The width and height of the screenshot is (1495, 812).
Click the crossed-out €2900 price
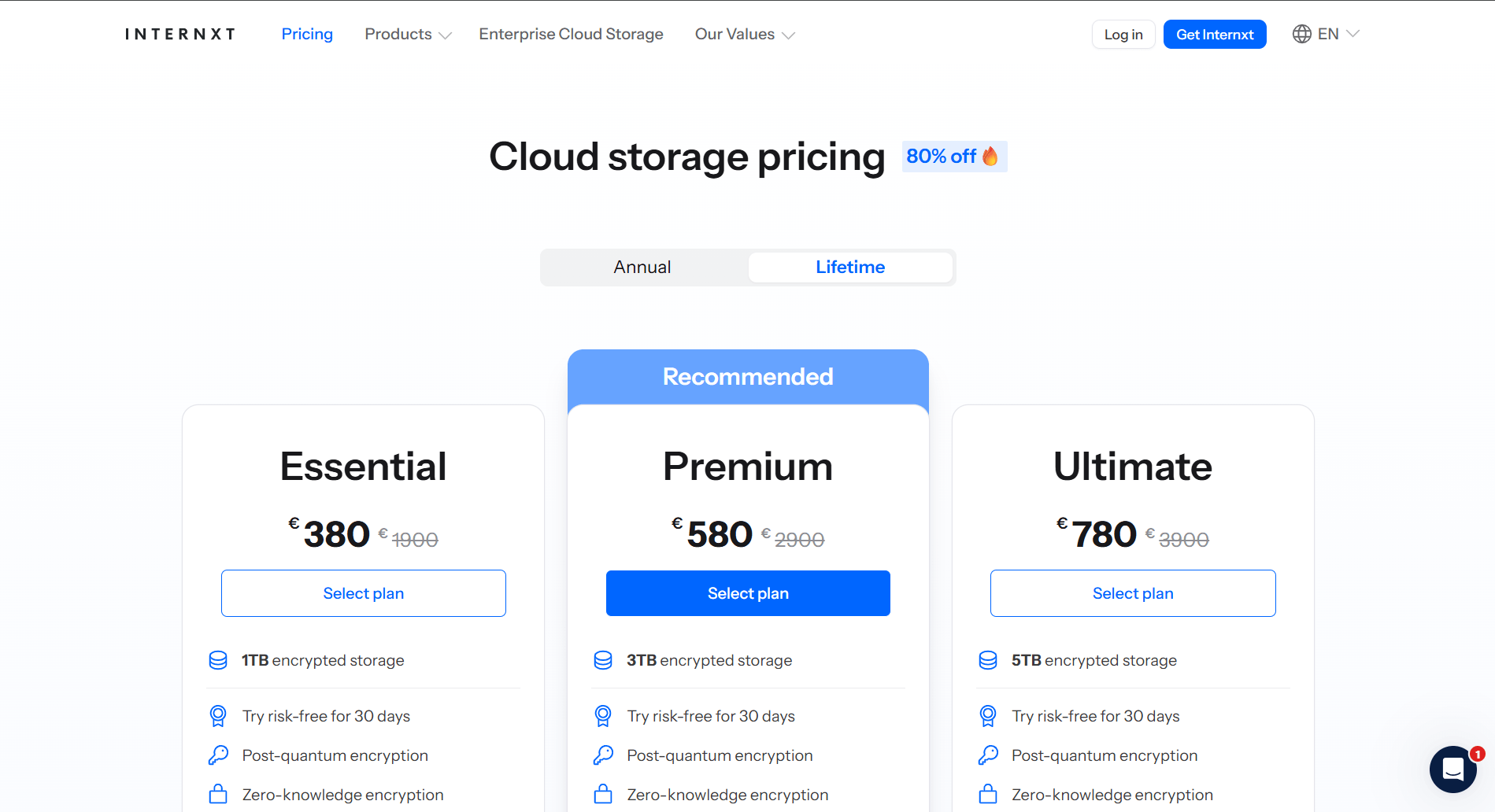pyautogui.click(x=793, y=539)
